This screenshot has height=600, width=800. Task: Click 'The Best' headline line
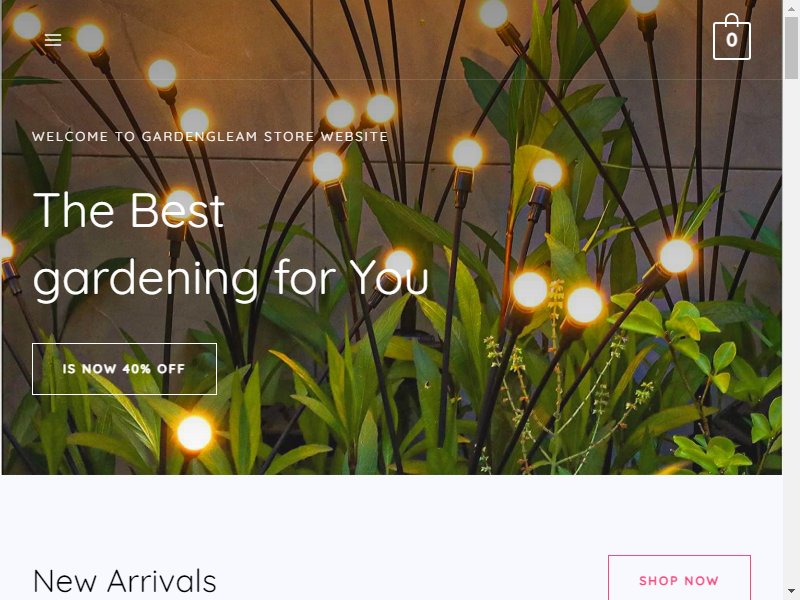[129, 210]
